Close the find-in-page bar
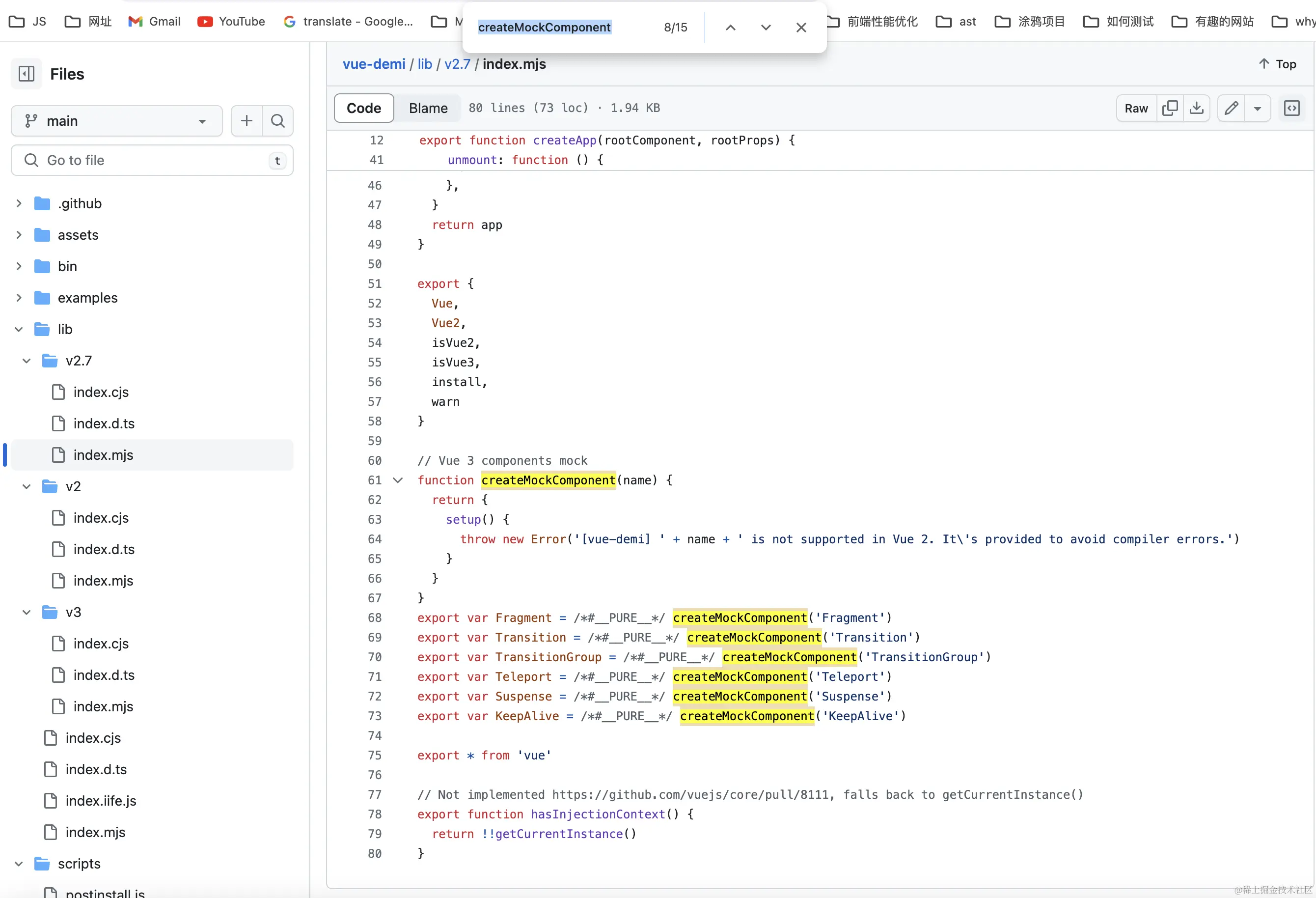The width and height of the screenshot is (1316, 898). (x=801, y=27)
